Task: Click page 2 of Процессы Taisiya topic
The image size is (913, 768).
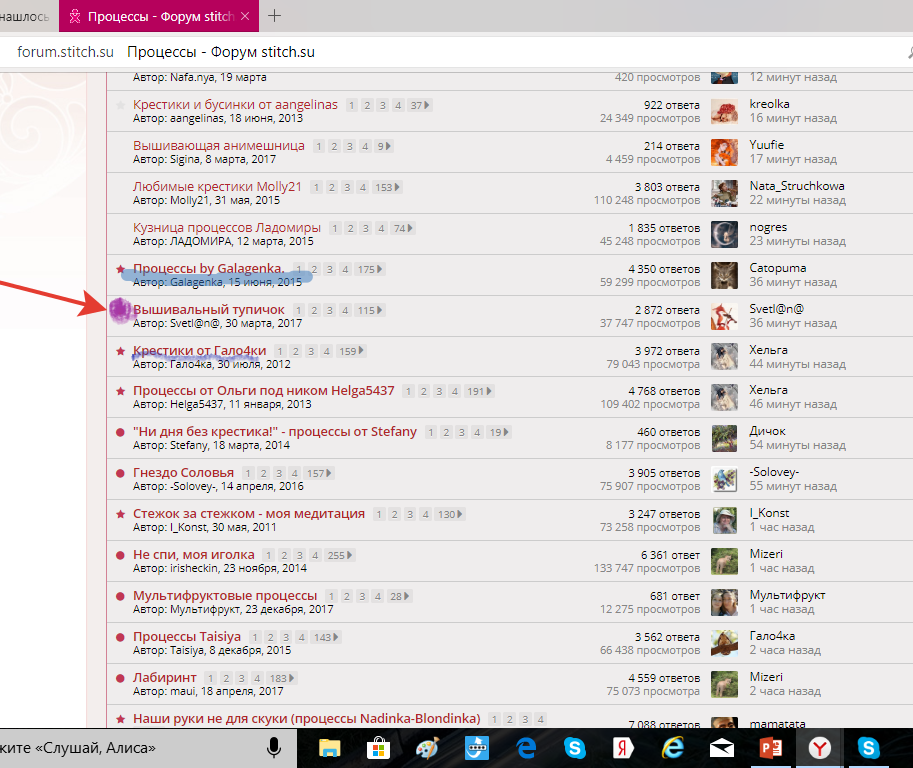Action: (271, 637)
